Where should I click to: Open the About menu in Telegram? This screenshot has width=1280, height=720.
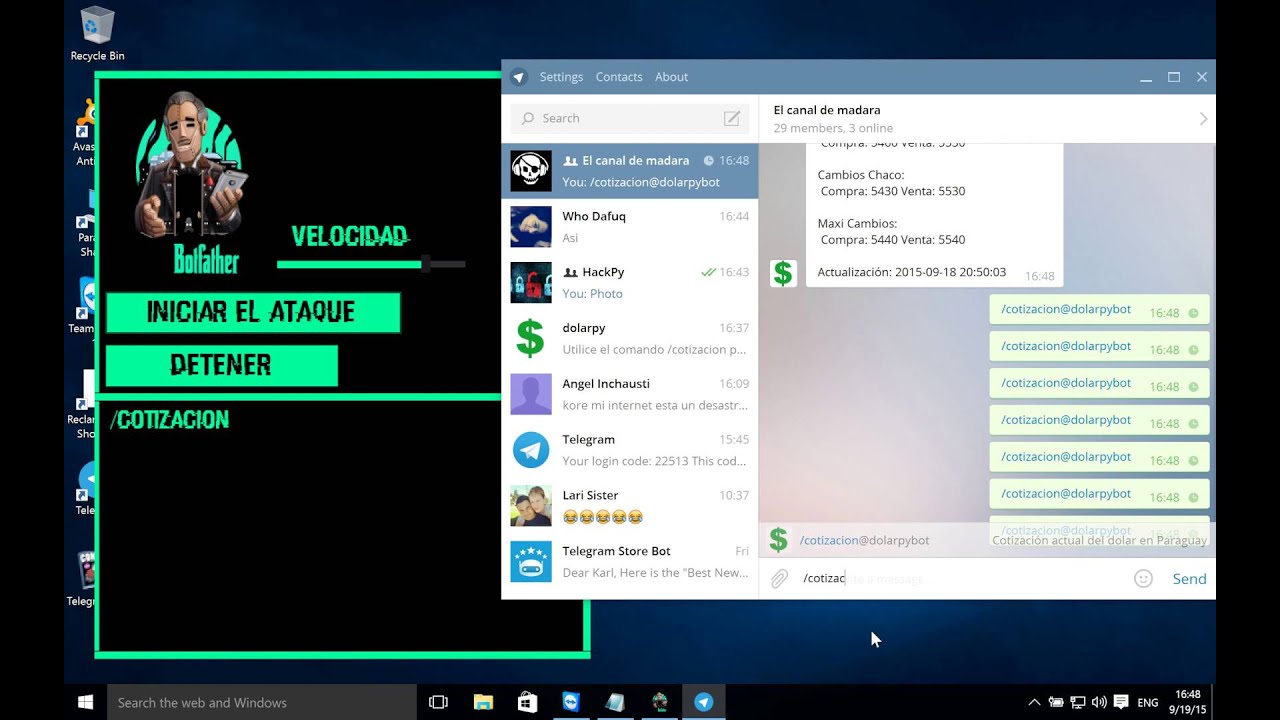(671, 77)
